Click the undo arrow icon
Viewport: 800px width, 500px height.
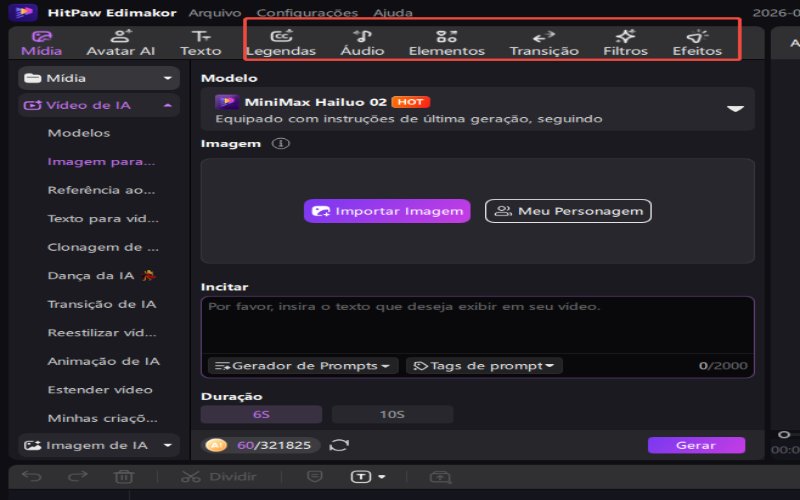[32, 477]
